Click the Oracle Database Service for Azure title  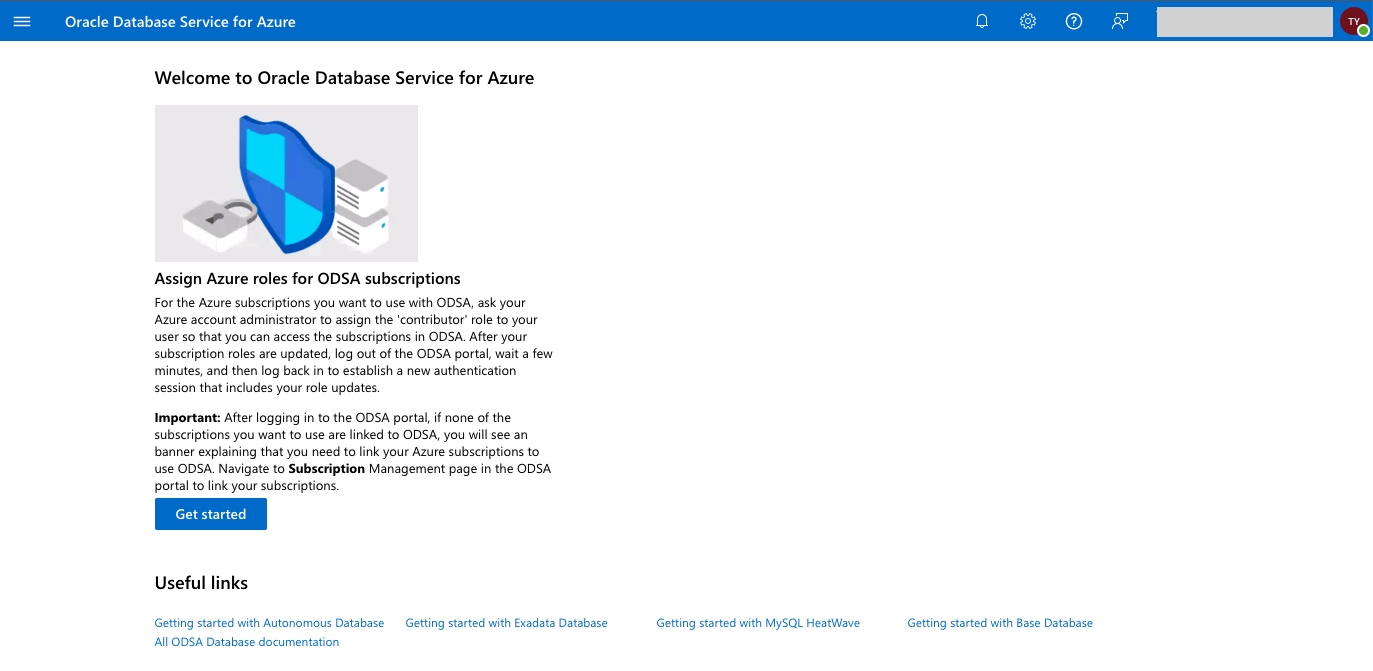tap(180, 21)
